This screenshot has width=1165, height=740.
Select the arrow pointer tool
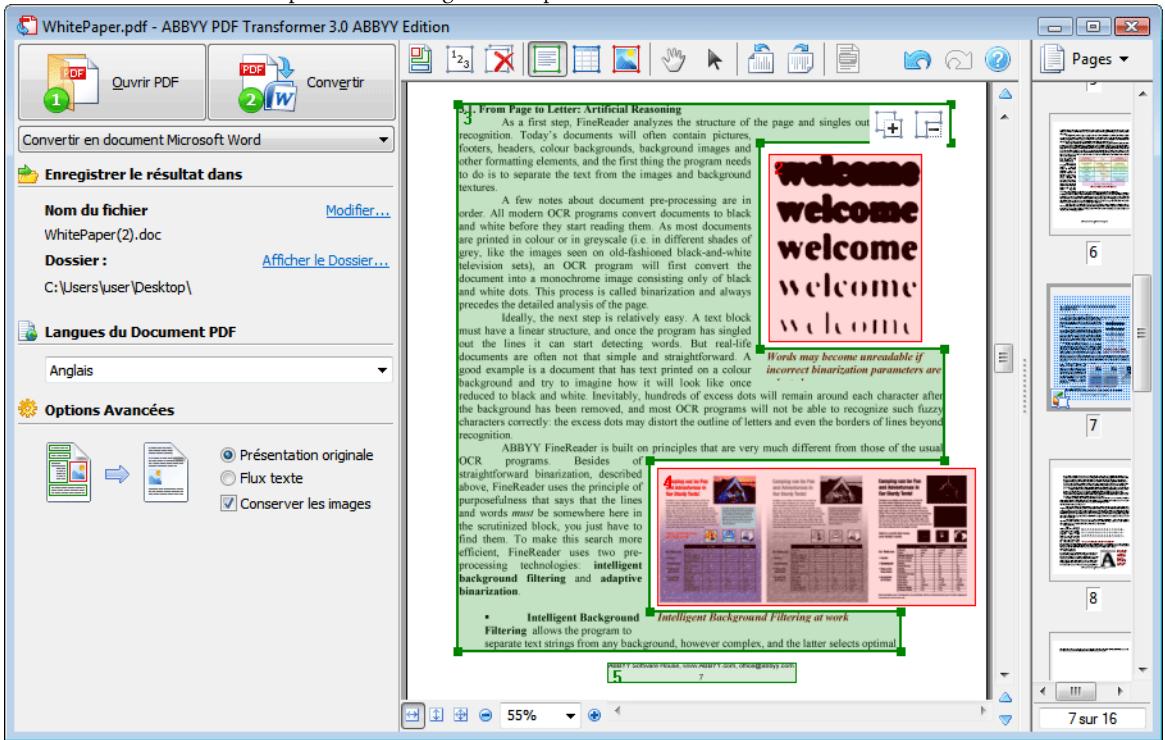point(714,59)
